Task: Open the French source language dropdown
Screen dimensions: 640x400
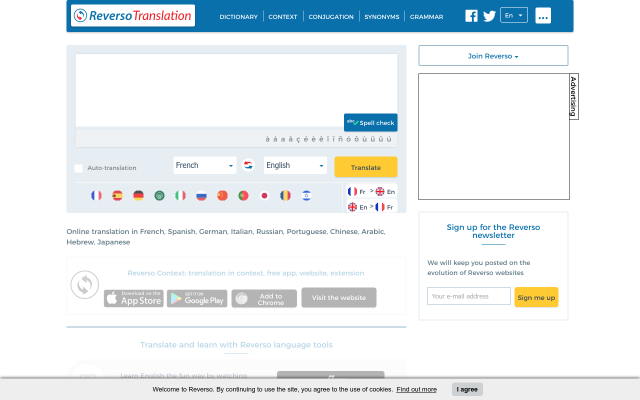Action: pos(204,165)
